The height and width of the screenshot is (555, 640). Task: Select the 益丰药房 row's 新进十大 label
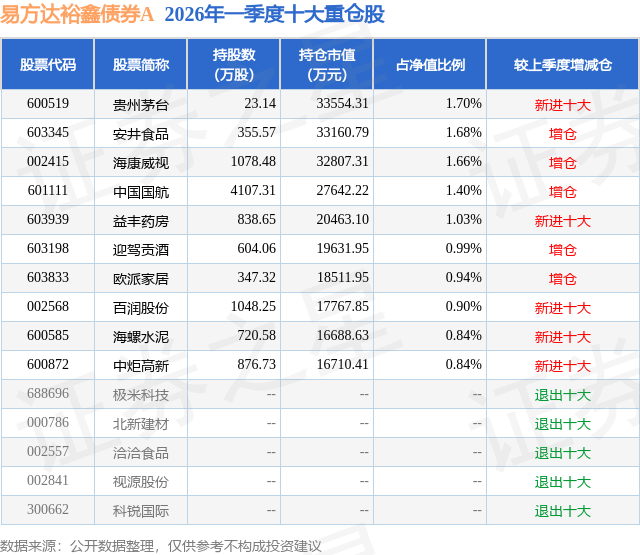coord(563,221)
